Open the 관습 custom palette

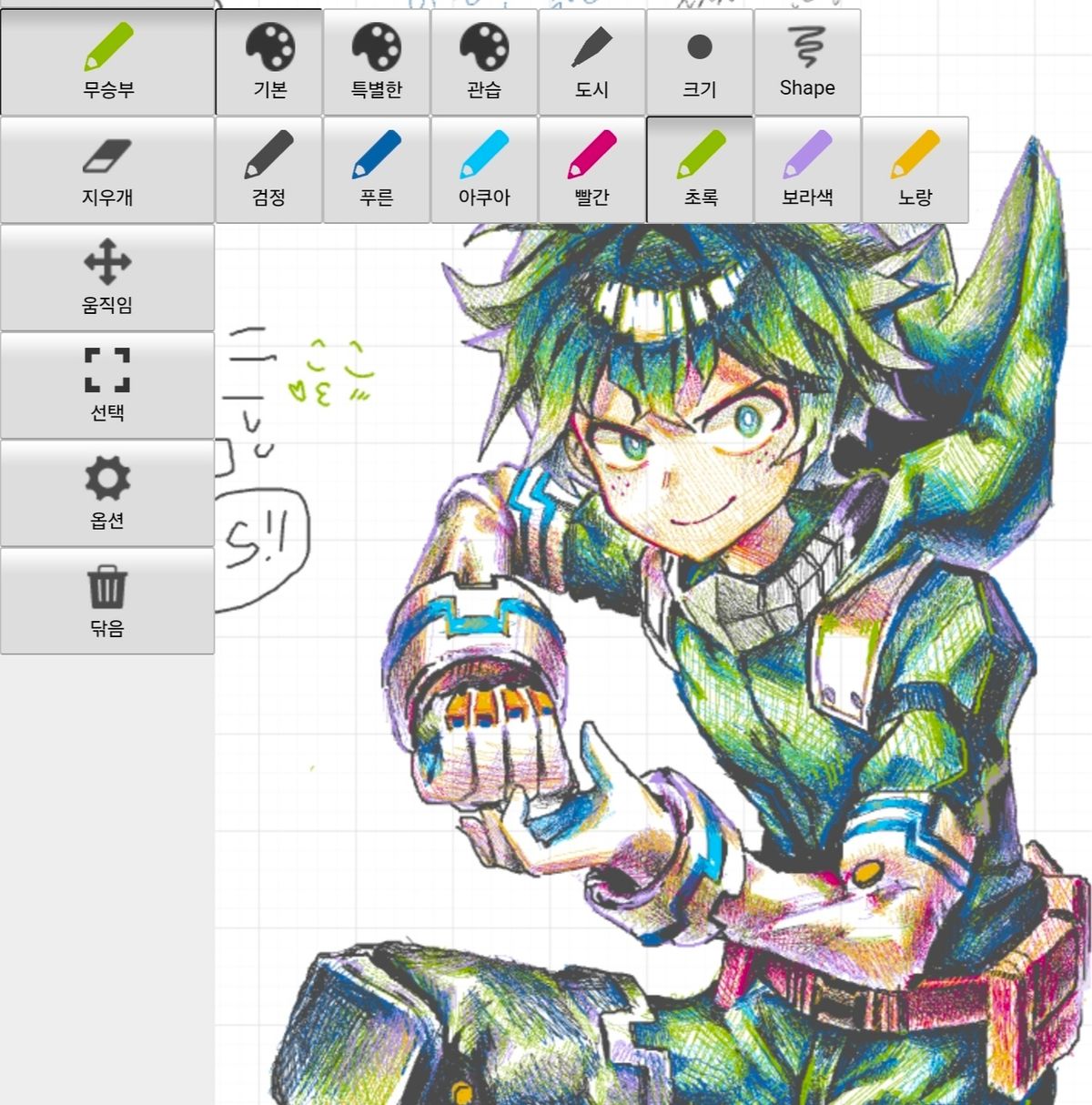(484, 62)
